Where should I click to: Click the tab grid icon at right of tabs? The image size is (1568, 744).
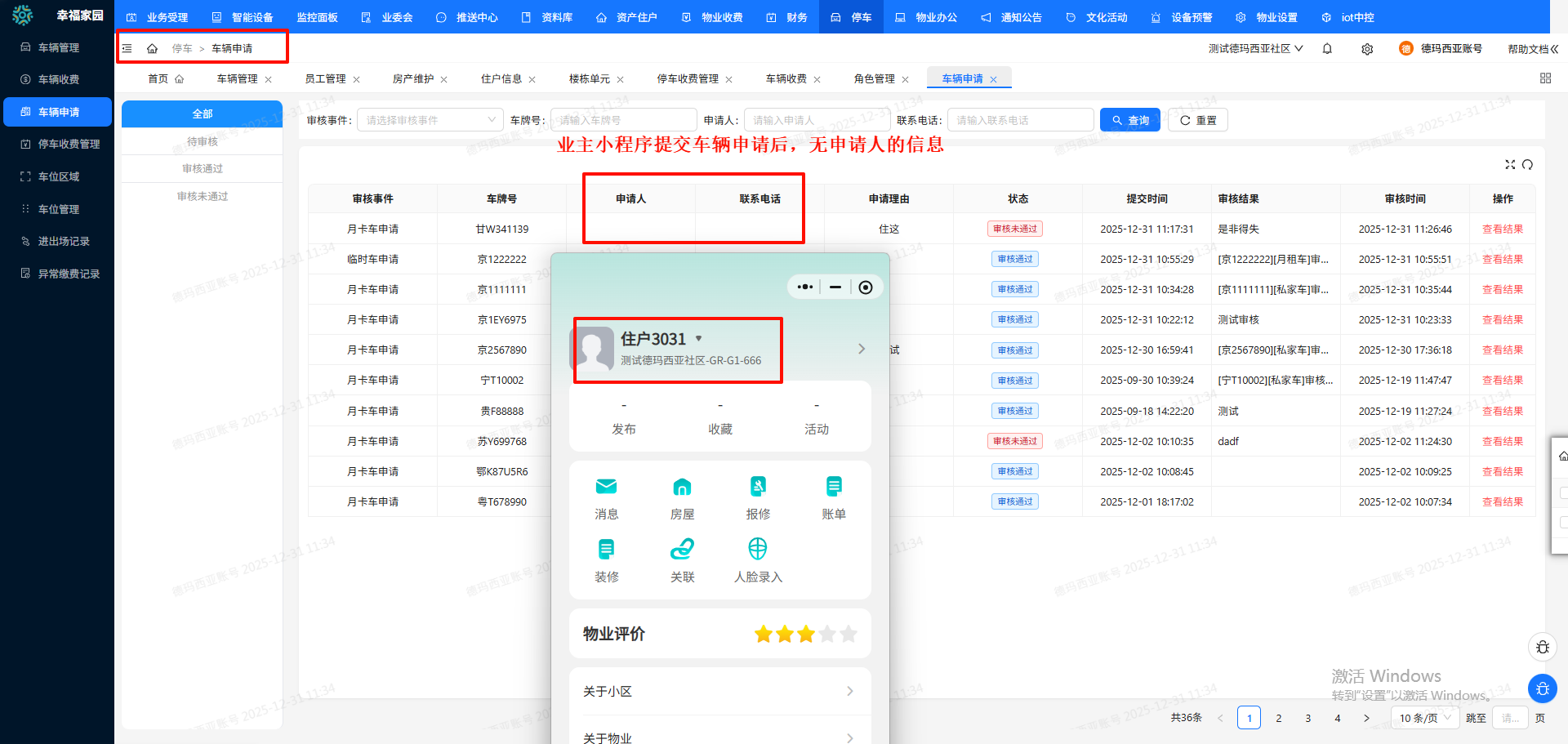(1545, 78)
